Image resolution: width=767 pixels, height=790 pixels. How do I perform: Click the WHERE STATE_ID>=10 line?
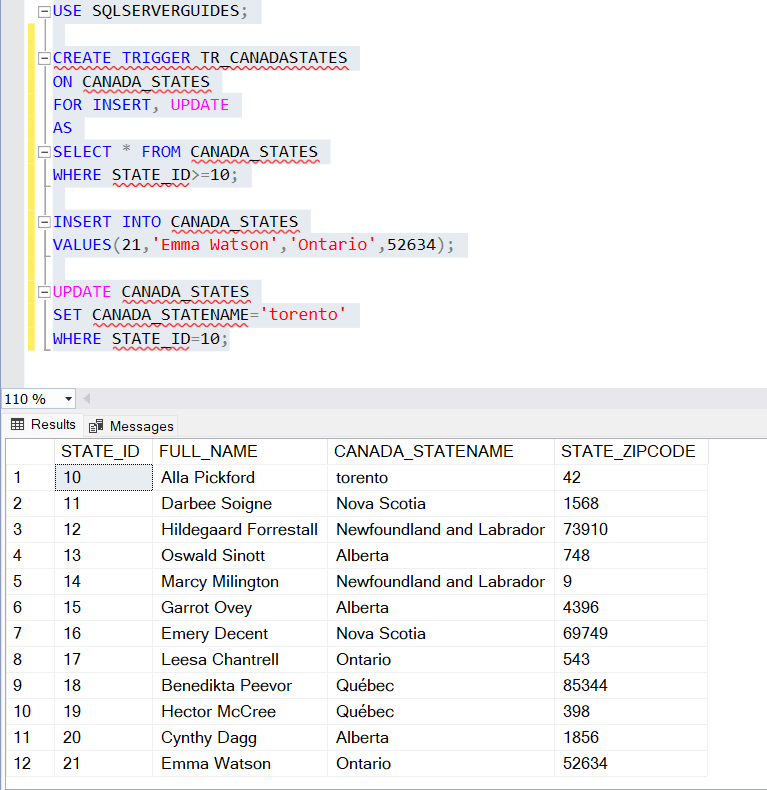145,175
